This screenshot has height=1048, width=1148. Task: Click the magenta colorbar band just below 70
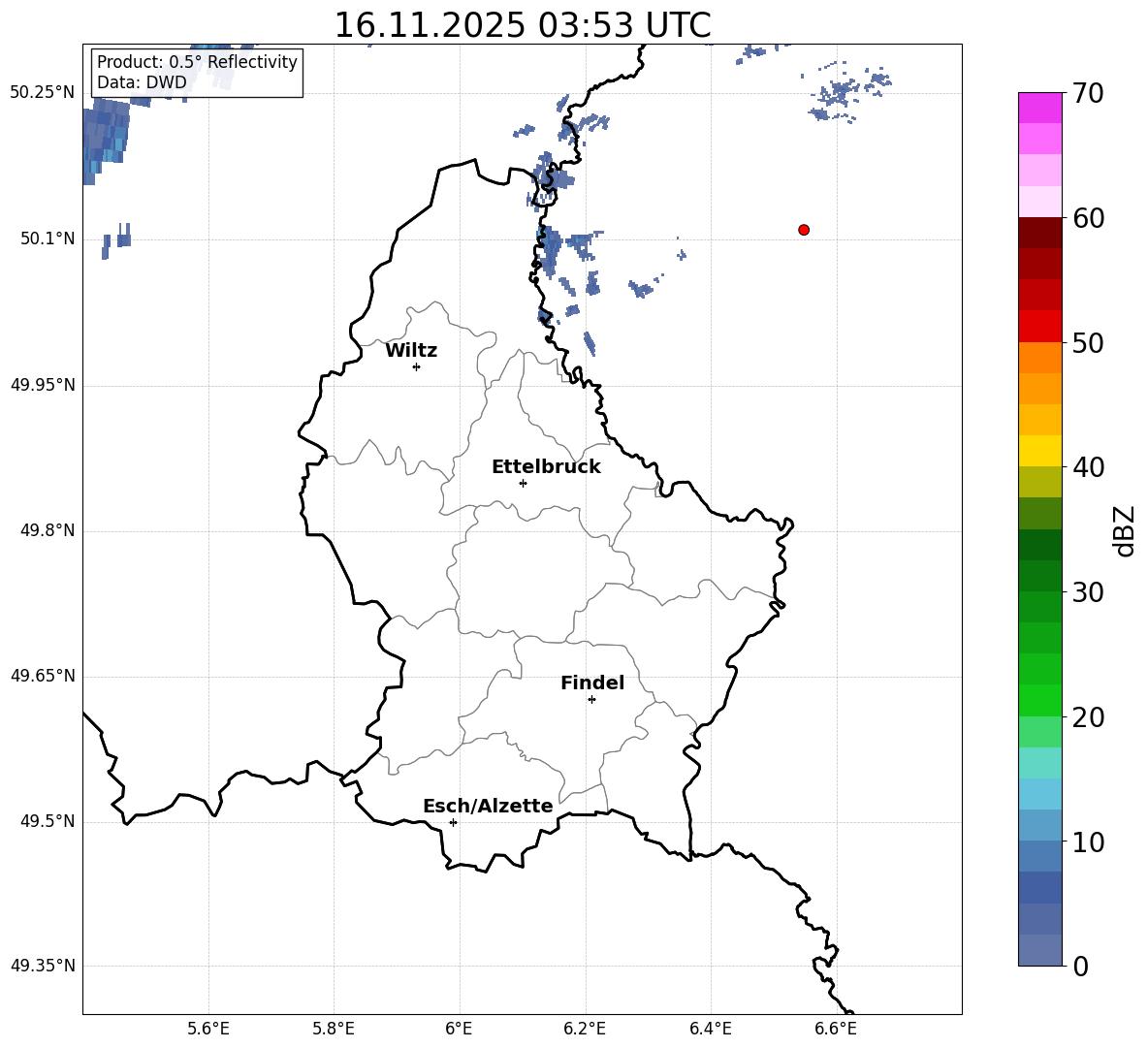[x=1040, y=108]
